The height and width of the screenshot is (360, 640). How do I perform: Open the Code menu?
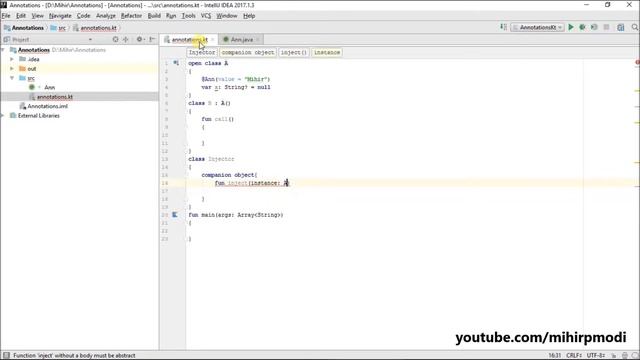click(x=83, y=16)
